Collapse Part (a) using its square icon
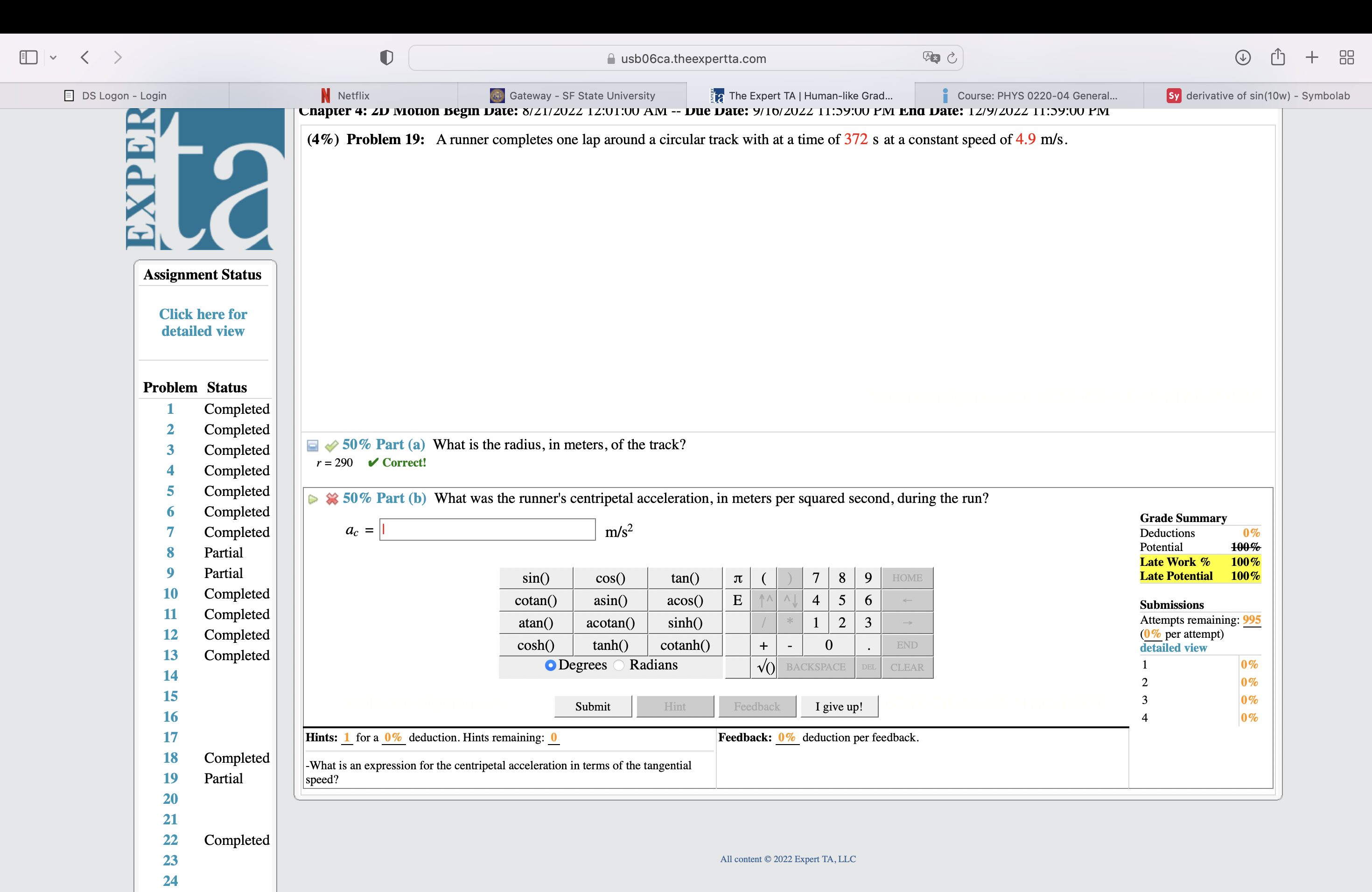1372x892 pixels. (313, 445)
